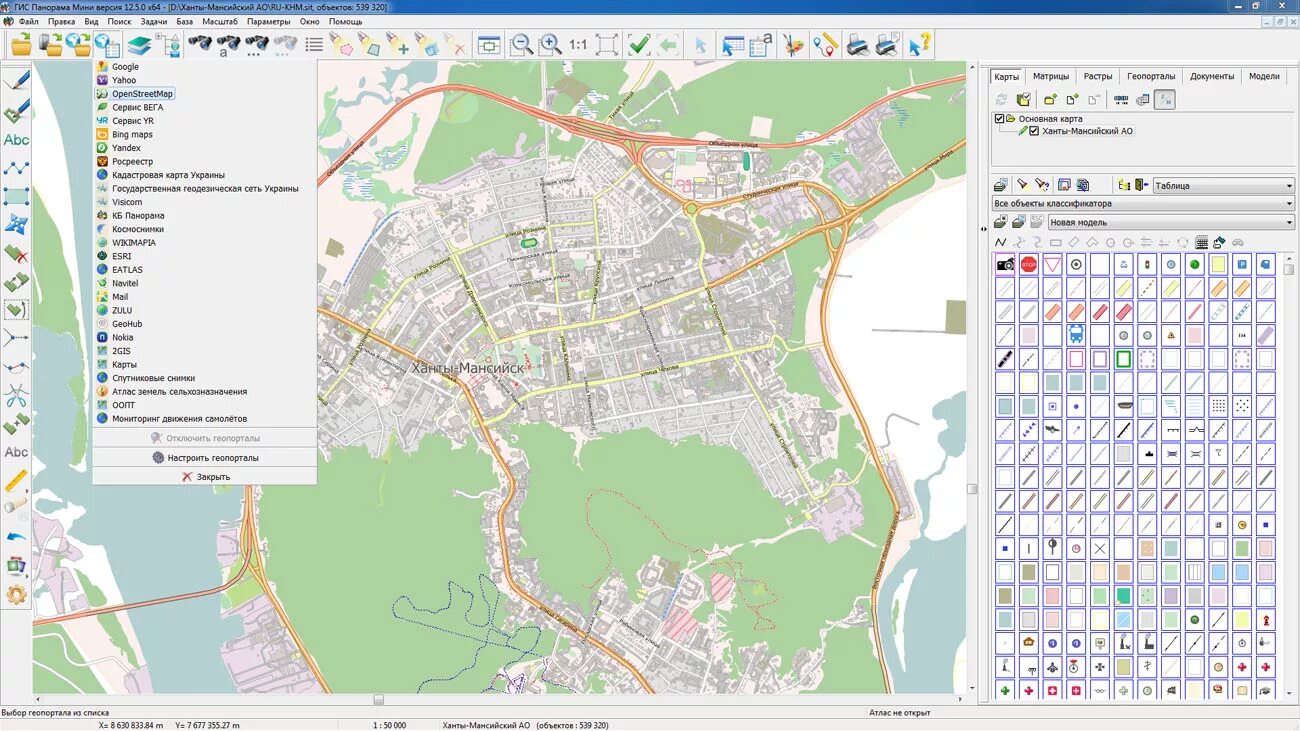Click the Ханты-Мансийск city label on map
1300x731 pixels.
(467, 368)
